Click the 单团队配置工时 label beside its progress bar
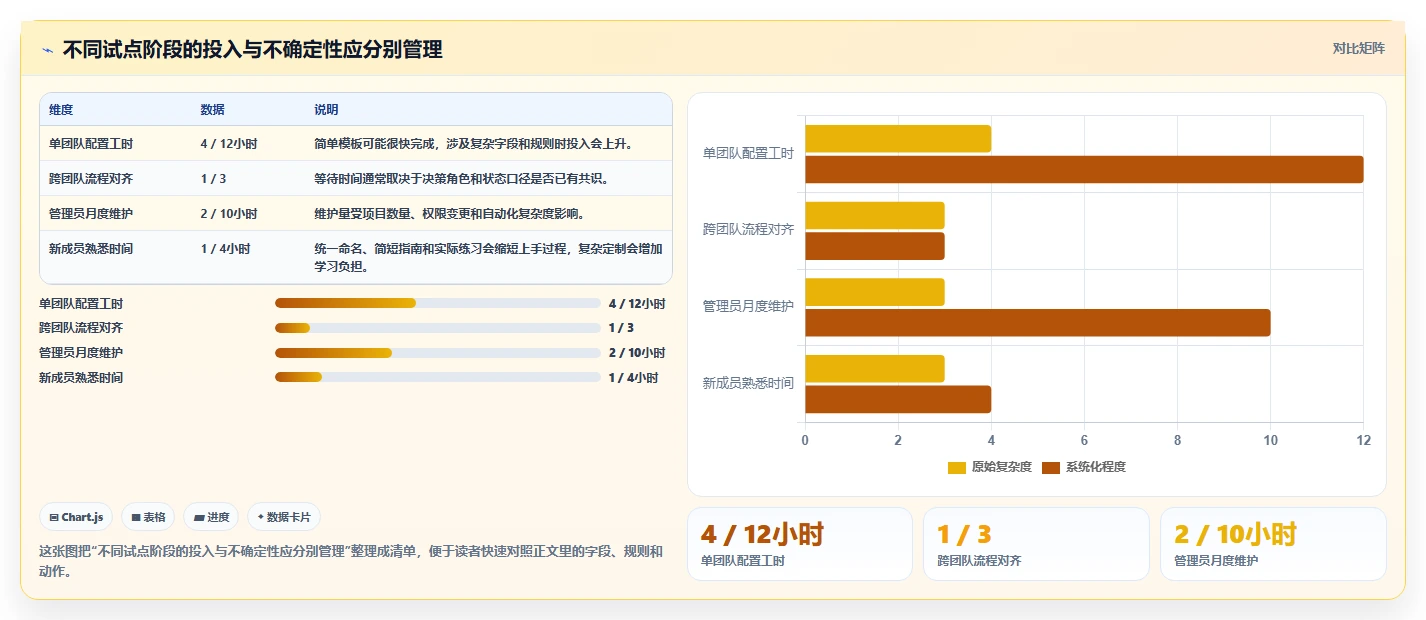Viewport: 1426px width, 620px height. [x=81, y=304]
